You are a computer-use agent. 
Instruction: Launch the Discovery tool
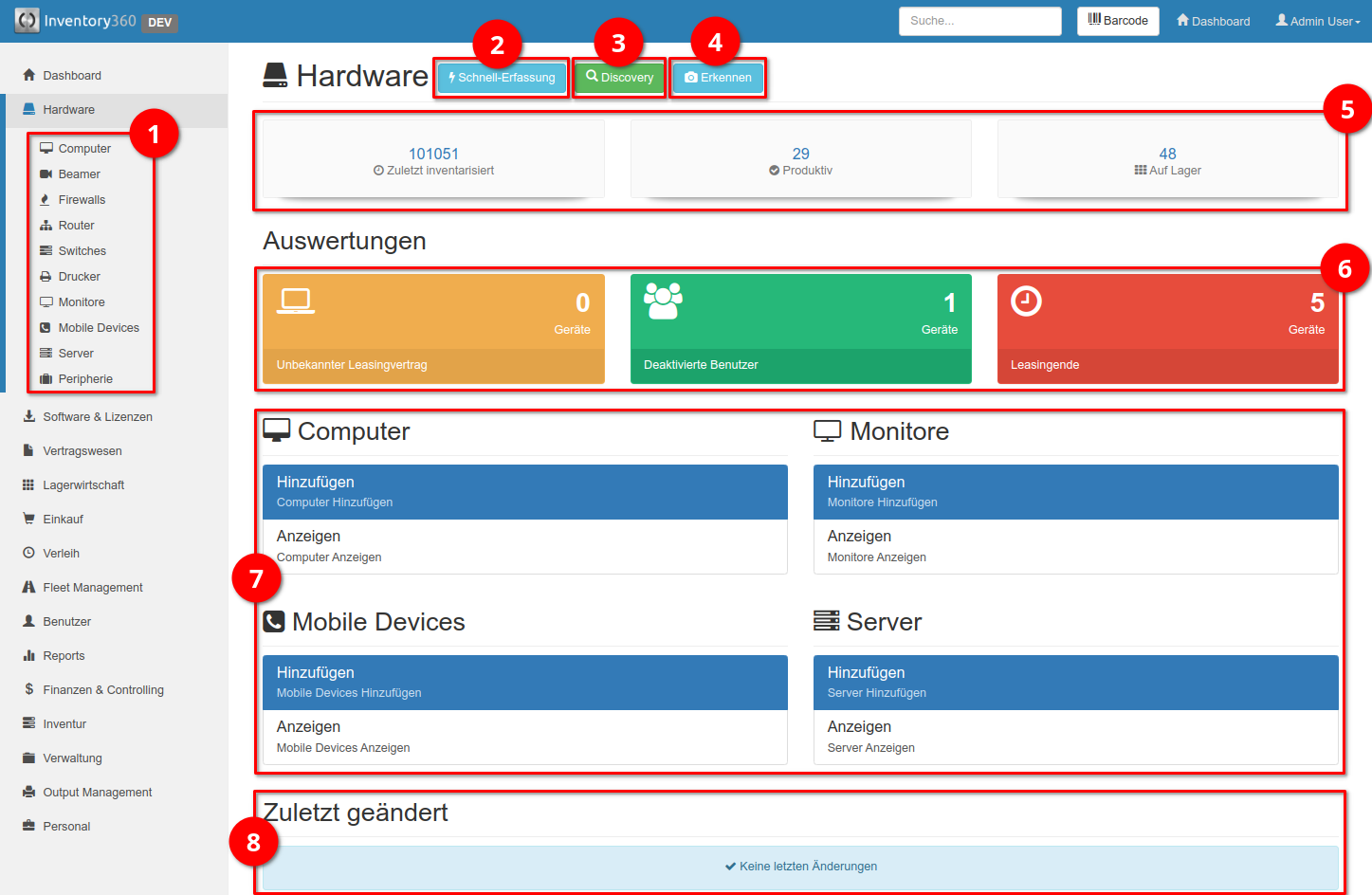(618, 77)
